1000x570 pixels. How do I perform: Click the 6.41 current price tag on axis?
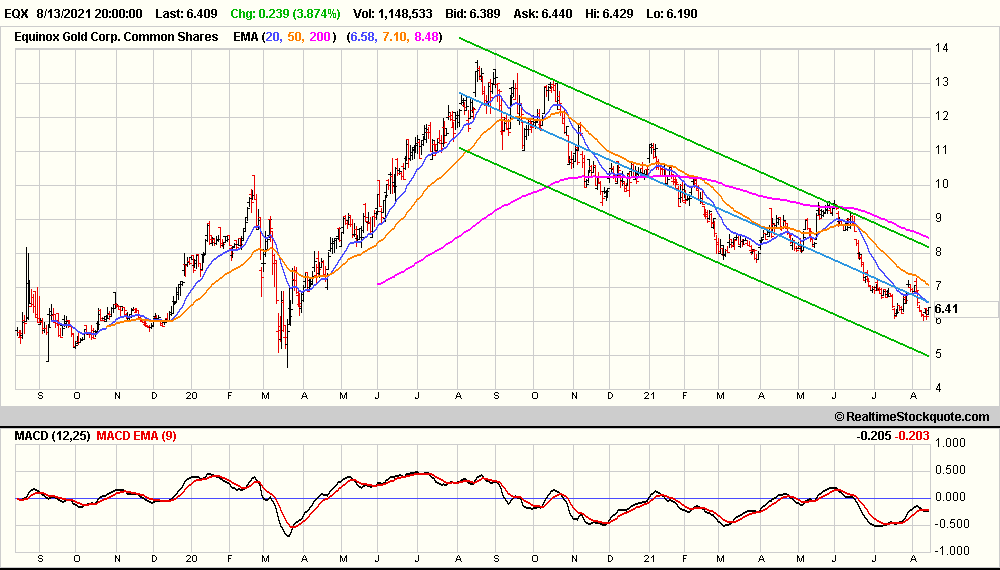(946, 309)
